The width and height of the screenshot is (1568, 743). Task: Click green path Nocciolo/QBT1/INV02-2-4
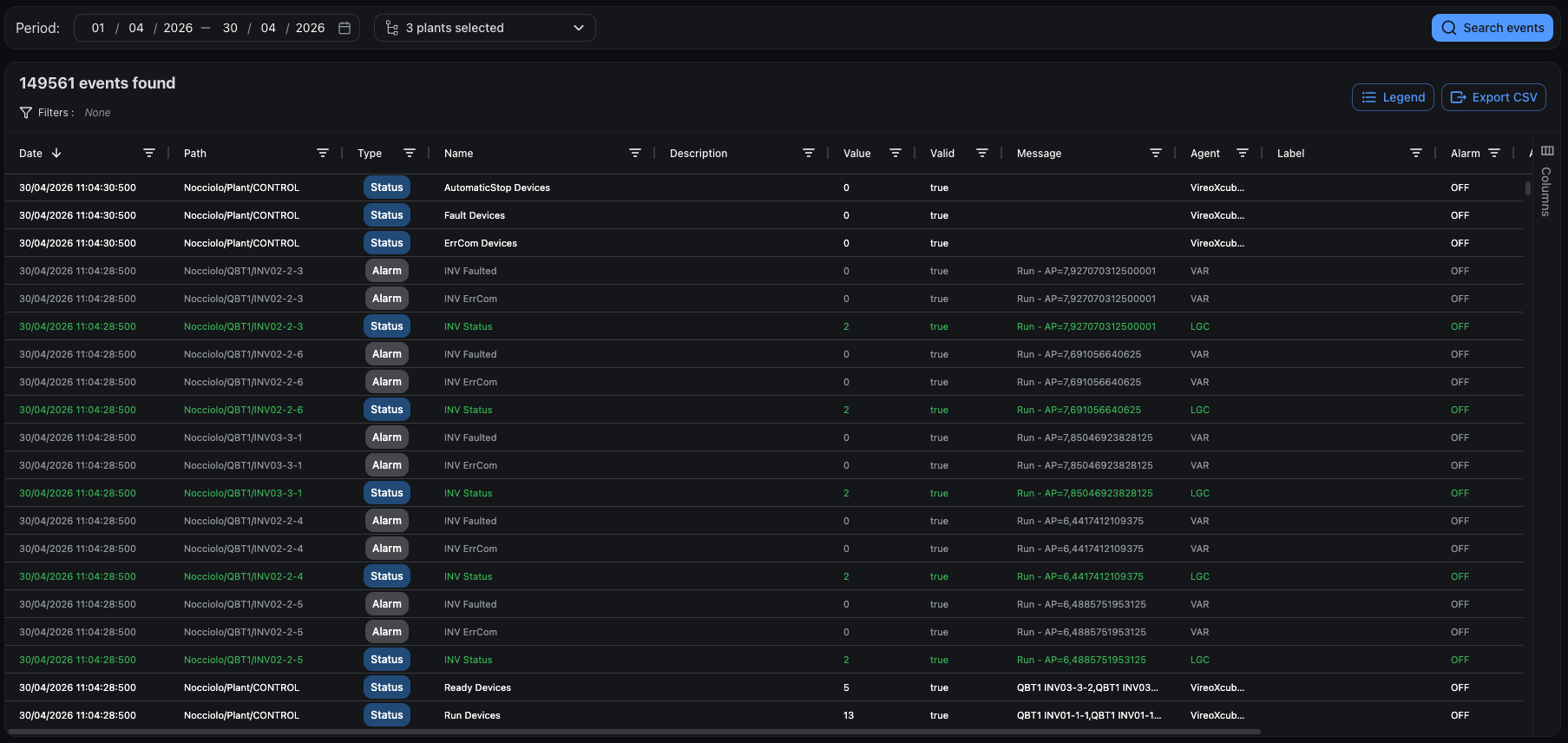pos(244,576)
